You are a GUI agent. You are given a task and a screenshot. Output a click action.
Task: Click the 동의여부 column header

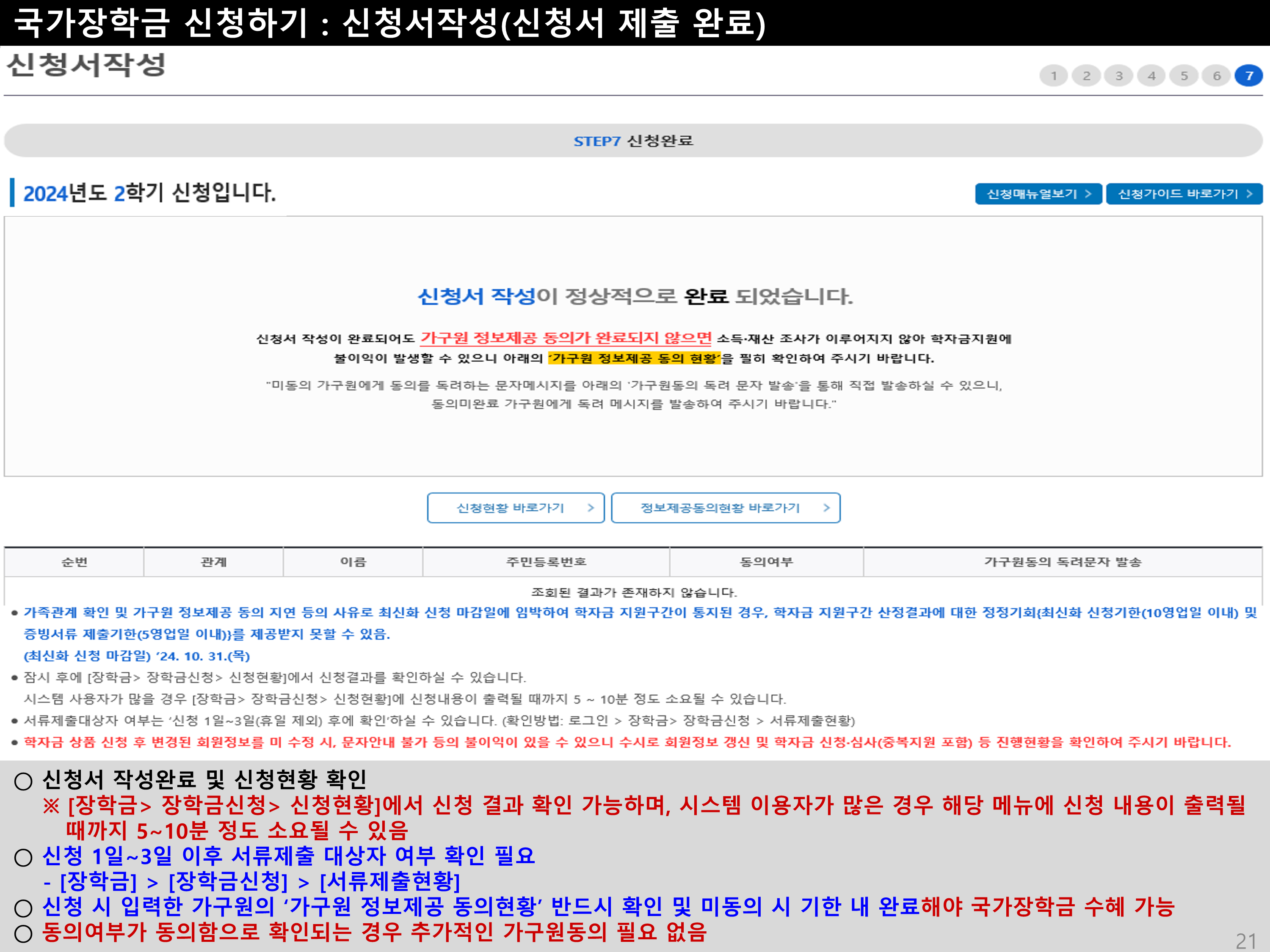(767, 562)
